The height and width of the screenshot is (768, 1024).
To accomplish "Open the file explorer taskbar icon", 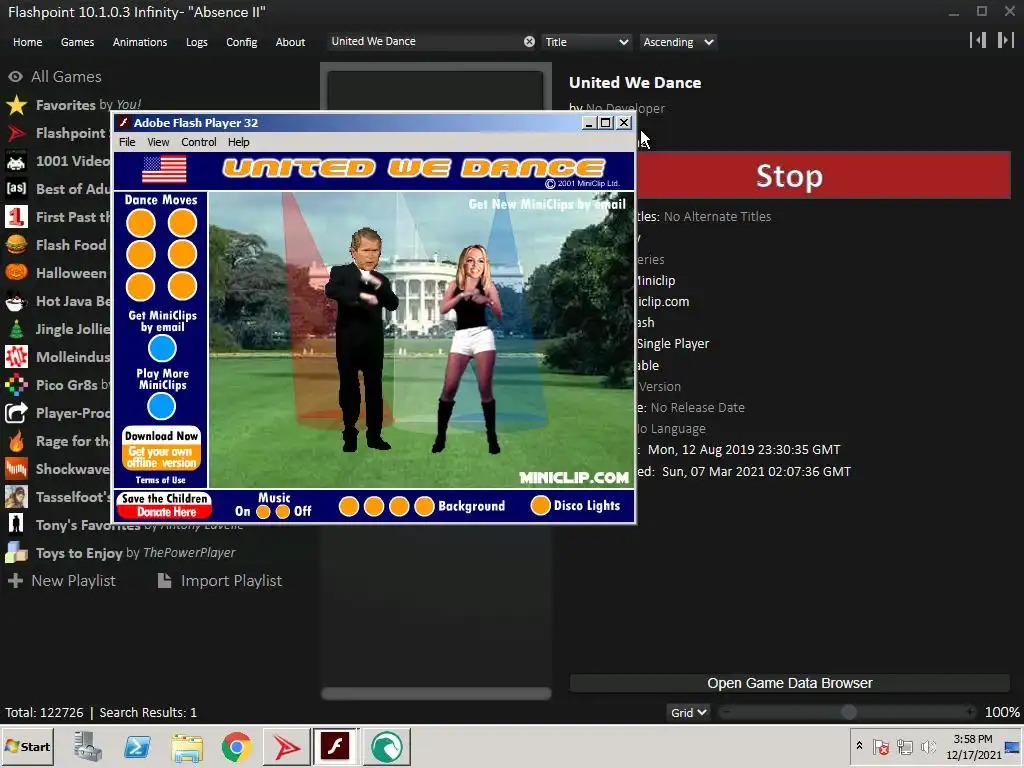I will tap(187, 746).
